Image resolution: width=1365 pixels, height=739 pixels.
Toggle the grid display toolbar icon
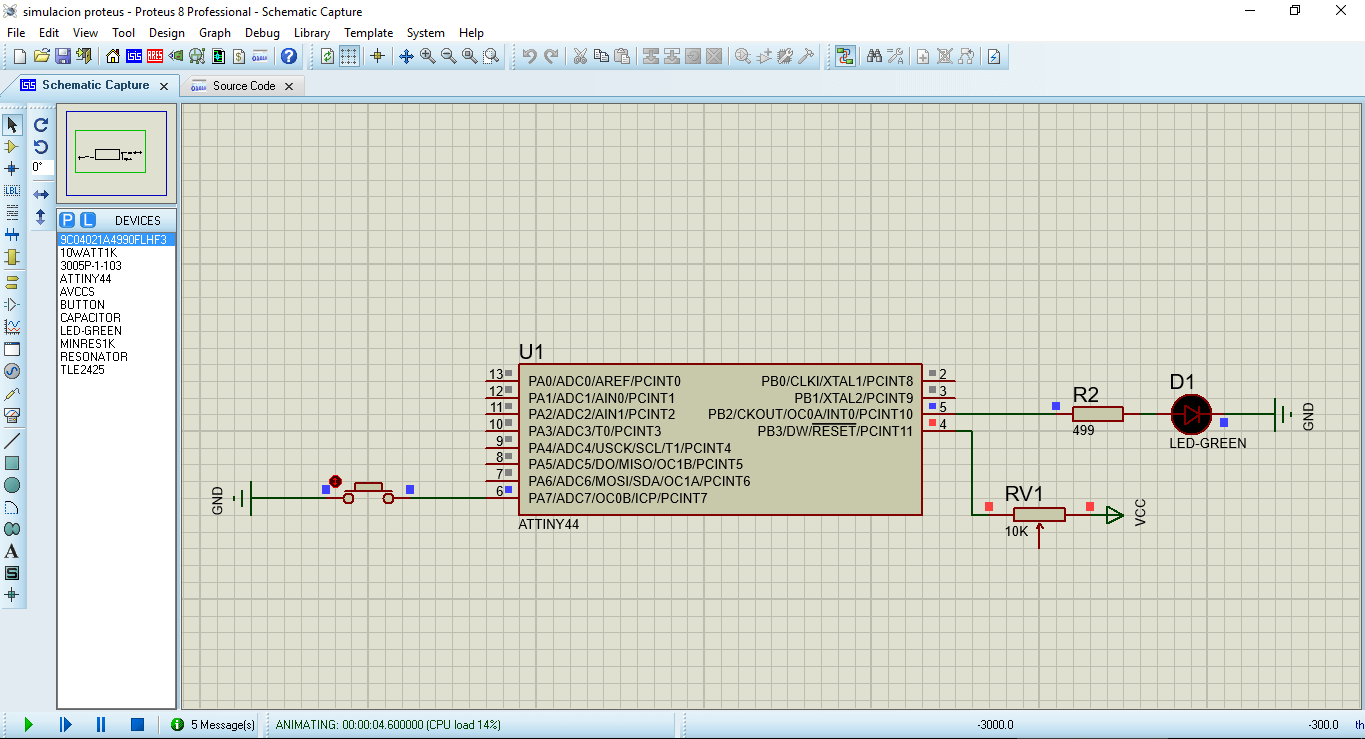tap(349, 56)
